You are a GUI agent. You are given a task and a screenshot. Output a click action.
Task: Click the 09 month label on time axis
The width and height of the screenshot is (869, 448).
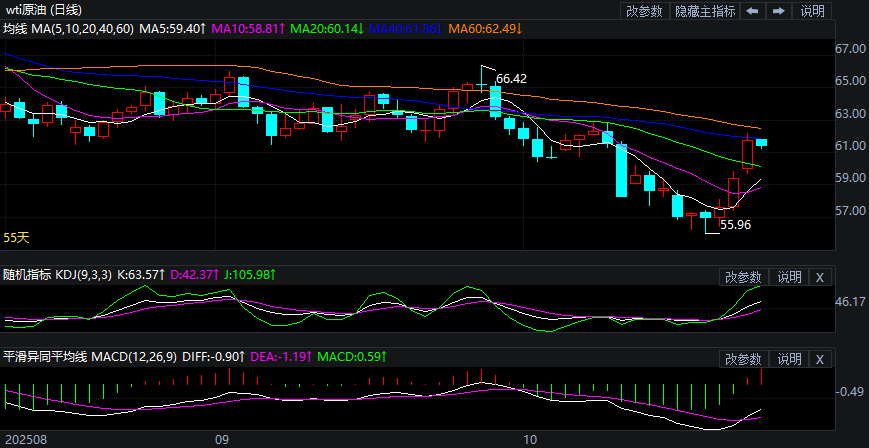222,439
